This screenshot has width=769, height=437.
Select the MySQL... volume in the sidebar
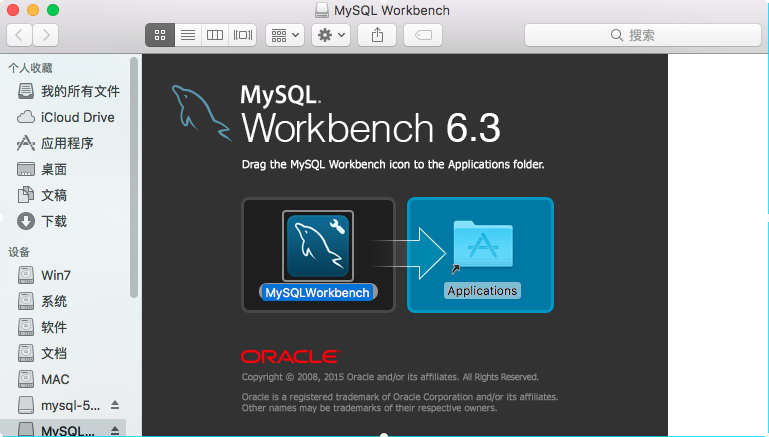[56, 430]
